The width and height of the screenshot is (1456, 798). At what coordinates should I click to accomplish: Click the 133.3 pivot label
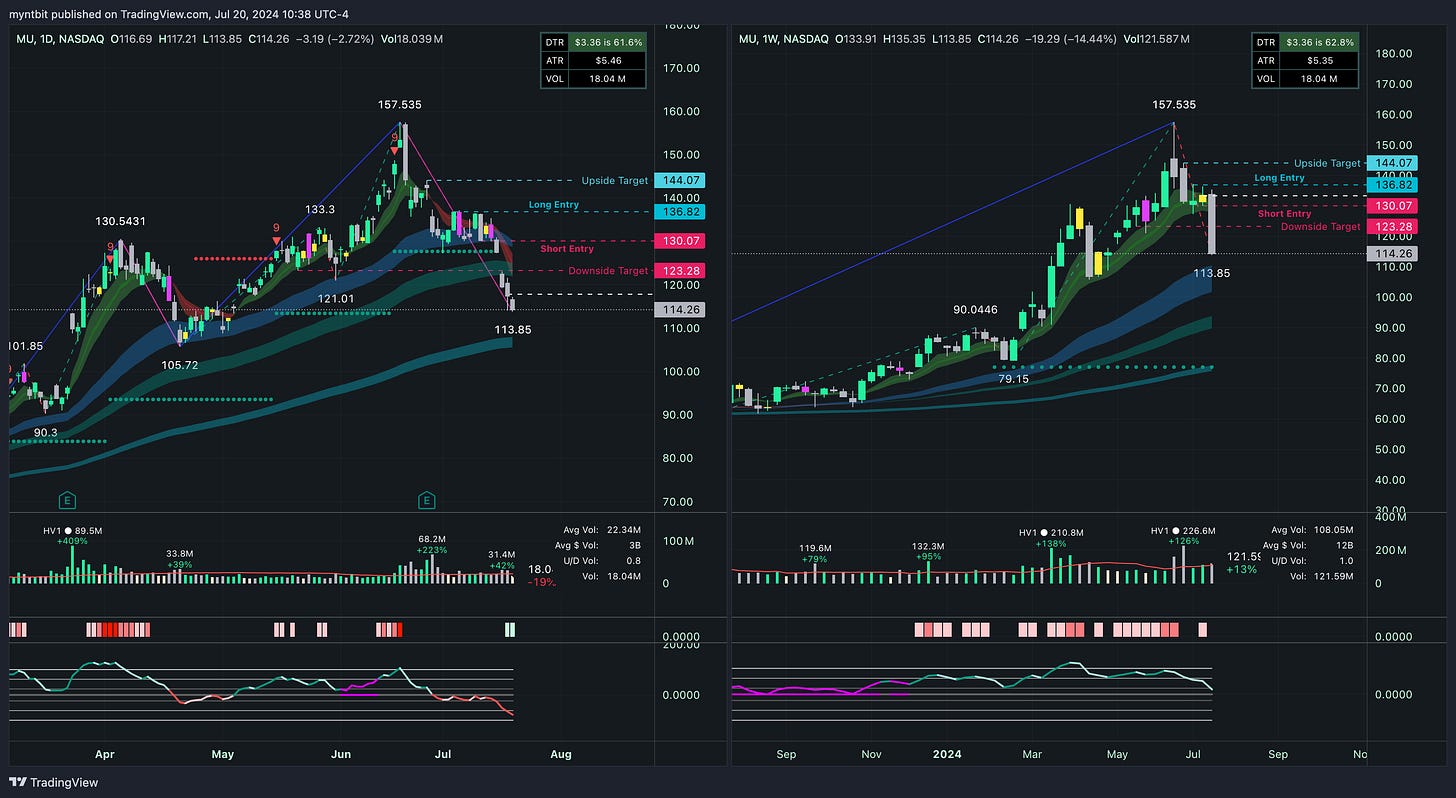(x=320, y=209)
